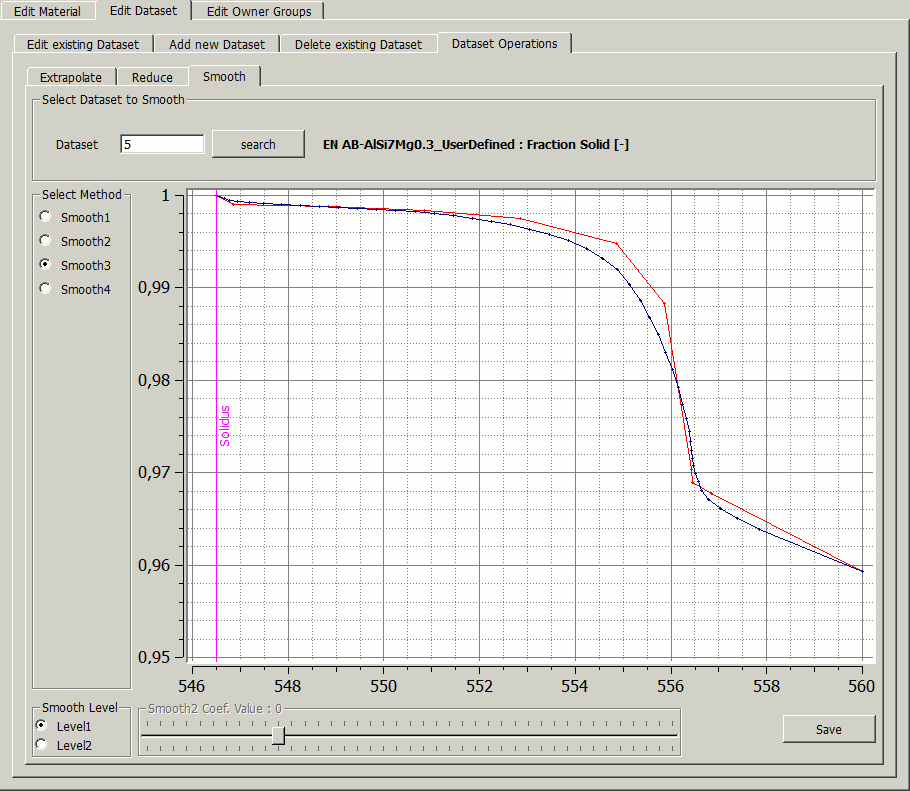Select the Smooth3 method option

pos(44,265)
